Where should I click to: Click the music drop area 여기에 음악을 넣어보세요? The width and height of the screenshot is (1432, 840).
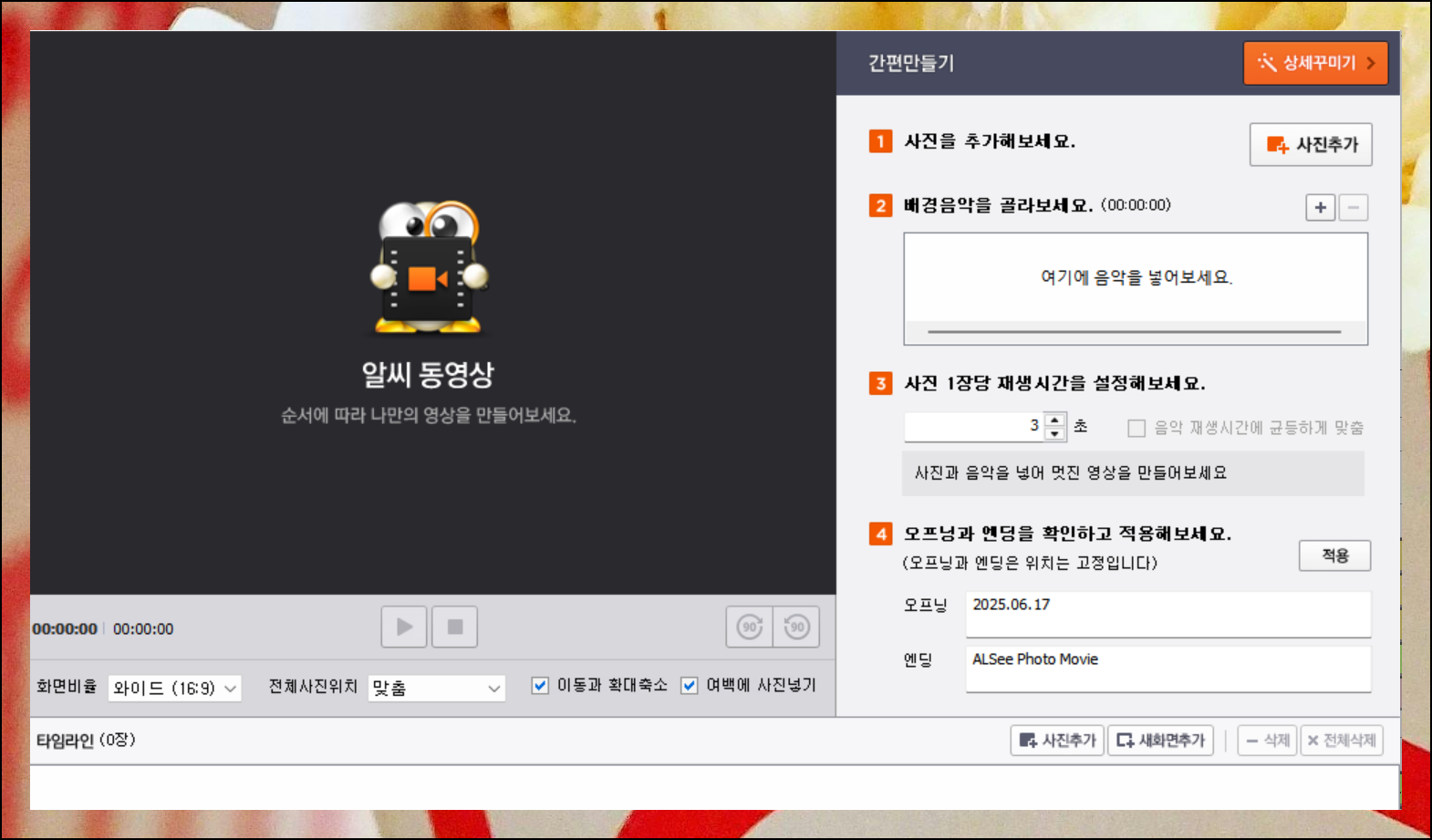pyautogui.click(x=1136, y=277)
